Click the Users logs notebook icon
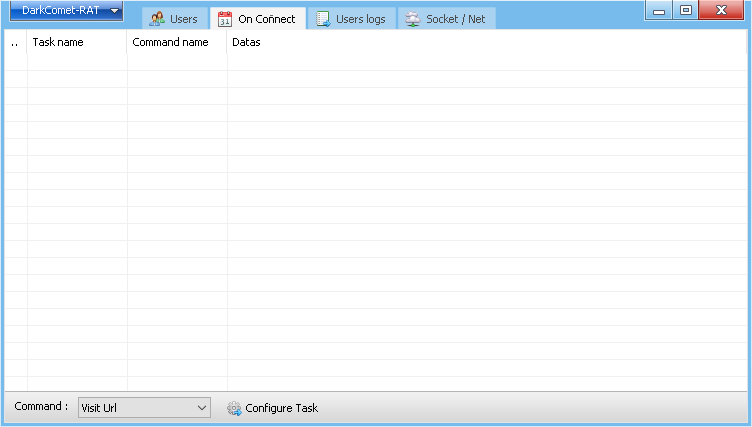The height and width of the screenshot is (427, 752). pos(323,19)
